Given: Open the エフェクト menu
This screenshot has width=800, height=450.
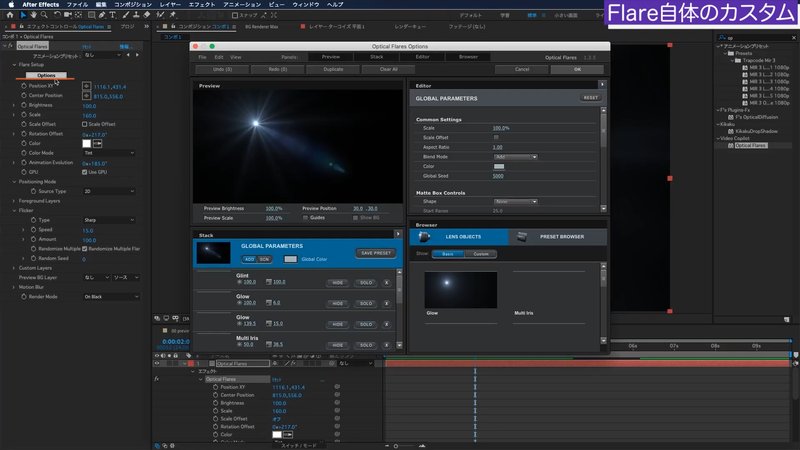Looking at the screenshot, I should 202,4.
